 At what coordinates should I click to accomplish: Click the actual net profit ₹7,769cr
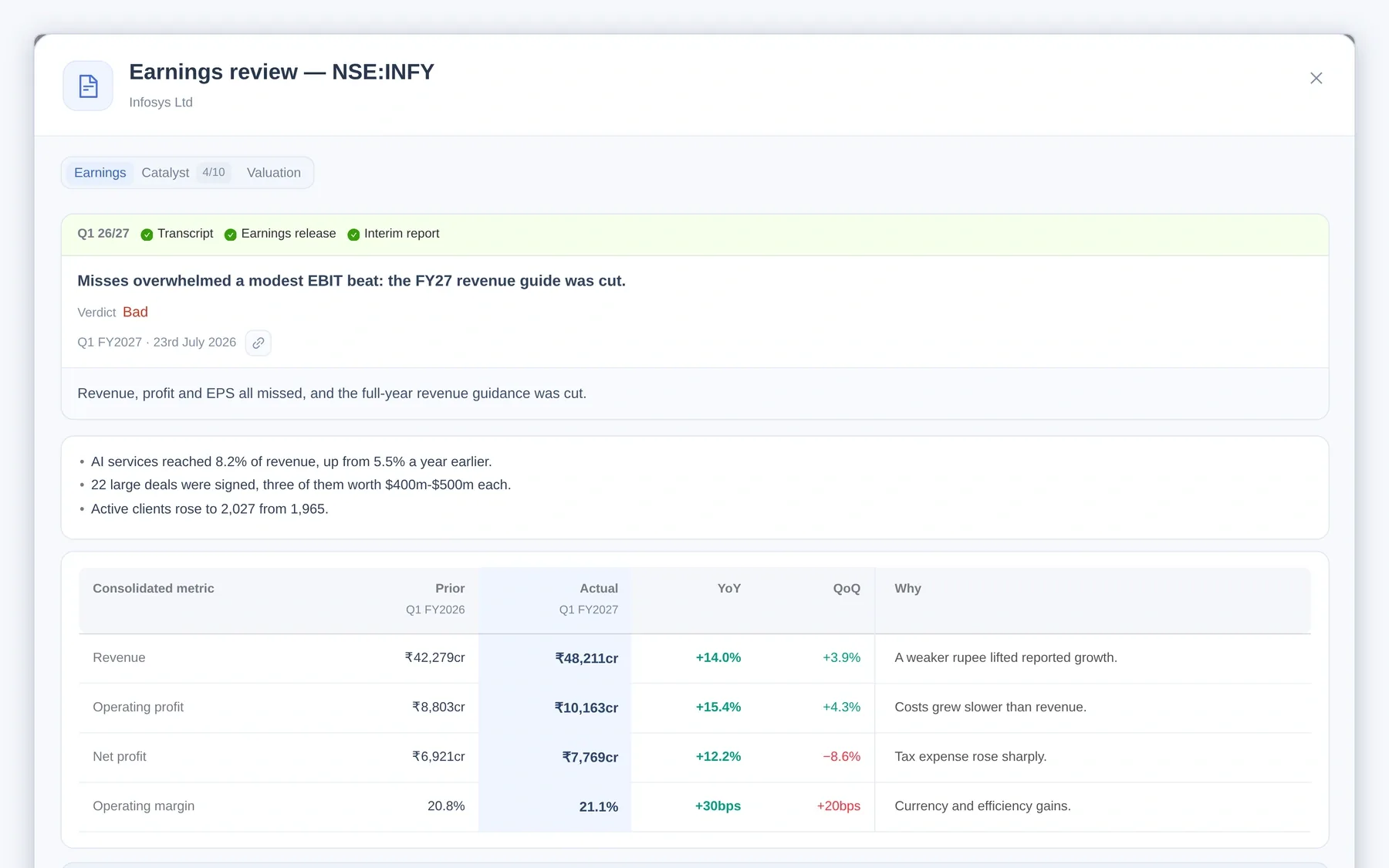[x=590, y=758]
